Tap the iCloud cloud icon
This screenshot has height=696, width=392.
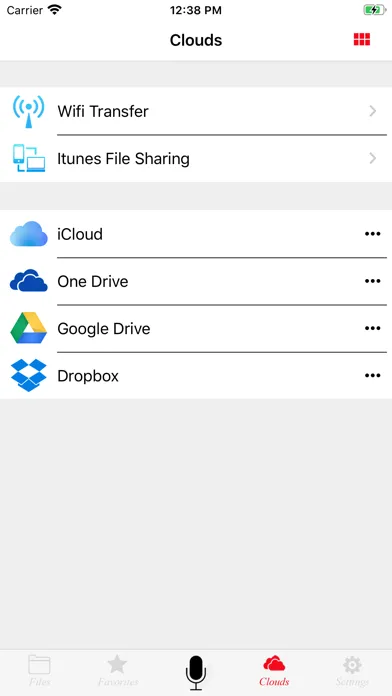29,233
